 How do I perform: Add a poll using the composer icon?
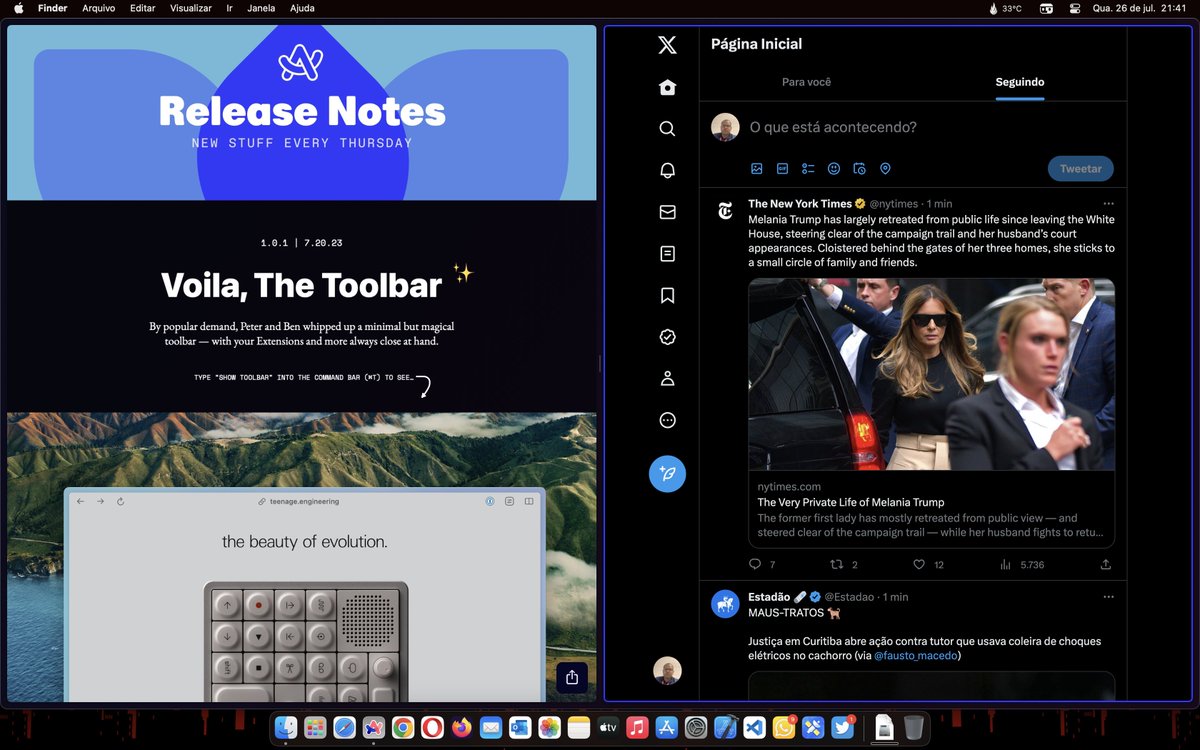[x=808, y=169]
